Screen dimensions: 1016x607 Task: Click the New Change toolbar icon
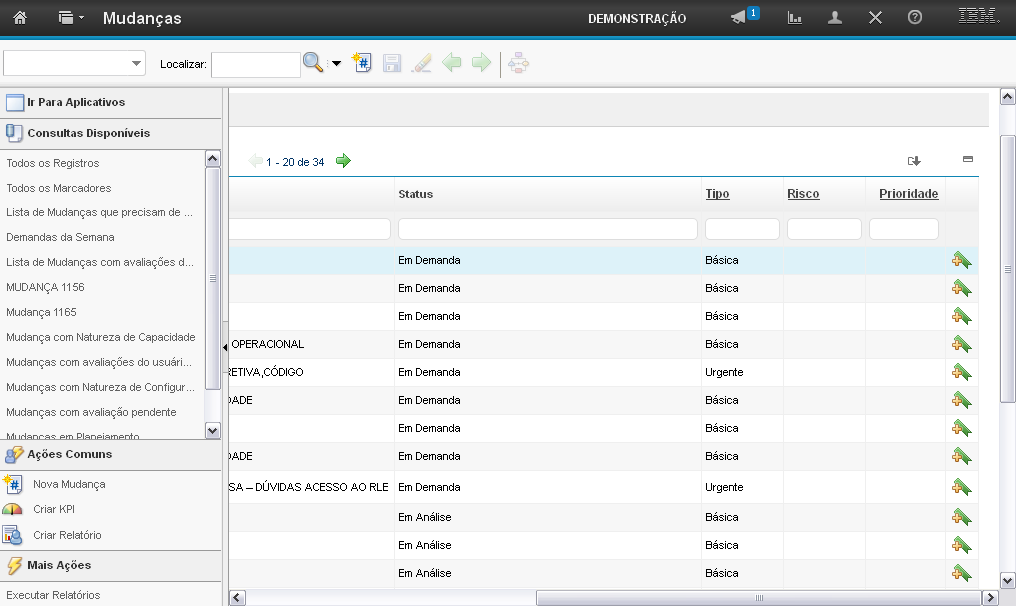(362, 64)
